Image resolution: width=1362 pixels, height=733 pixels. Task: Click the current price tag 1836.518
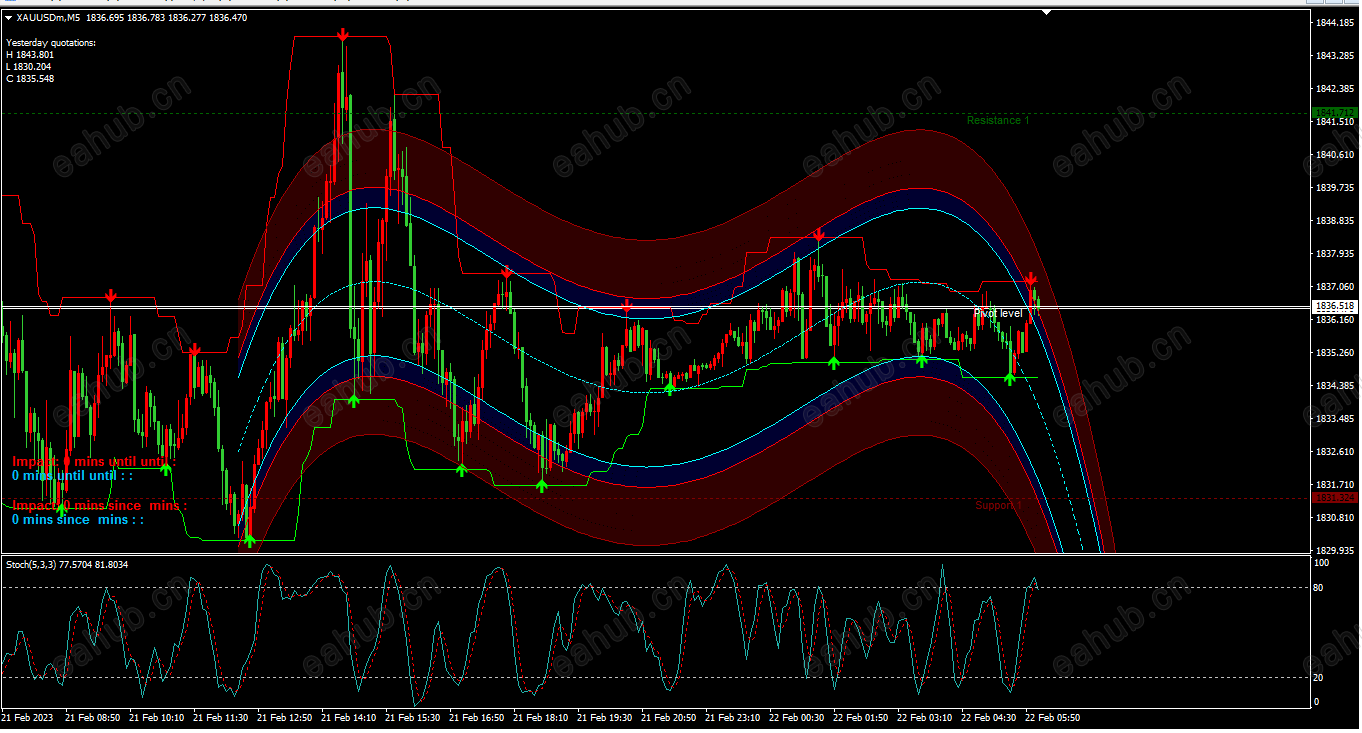click(x=1336, y=306)
